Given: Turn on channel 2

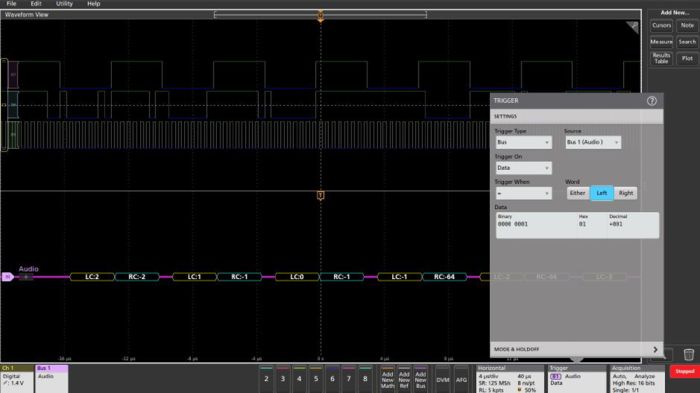Looking at the screenshot, I should (266, 379).
